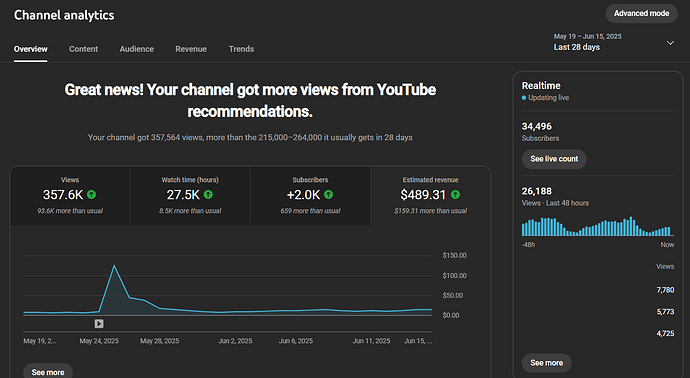
Task: Click green up arrow beside 27.5K watch time
Action: point(208,194)
